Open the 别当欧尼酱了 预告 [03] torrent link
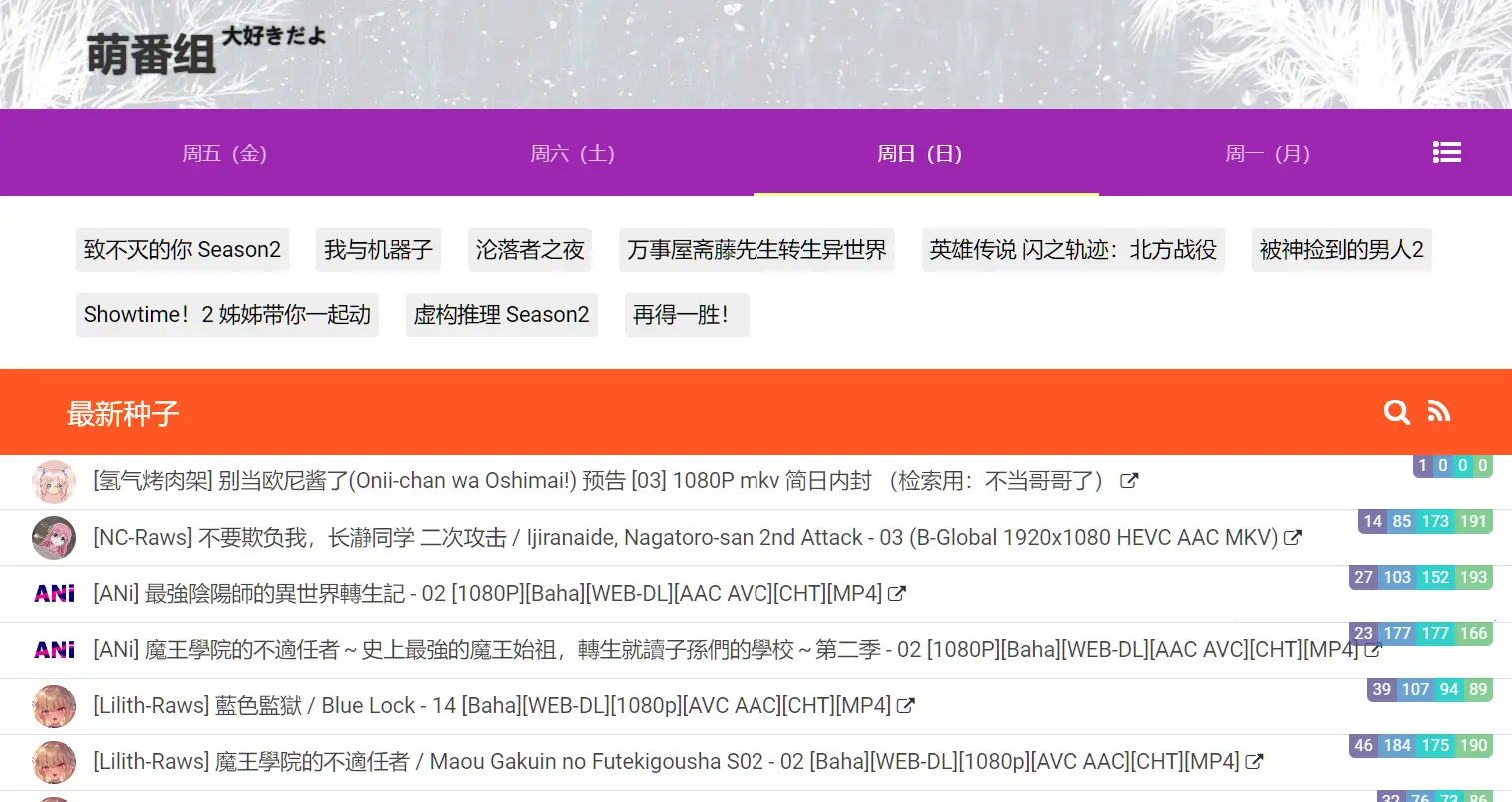The image size is (1512, 802). tap(603, 481)
